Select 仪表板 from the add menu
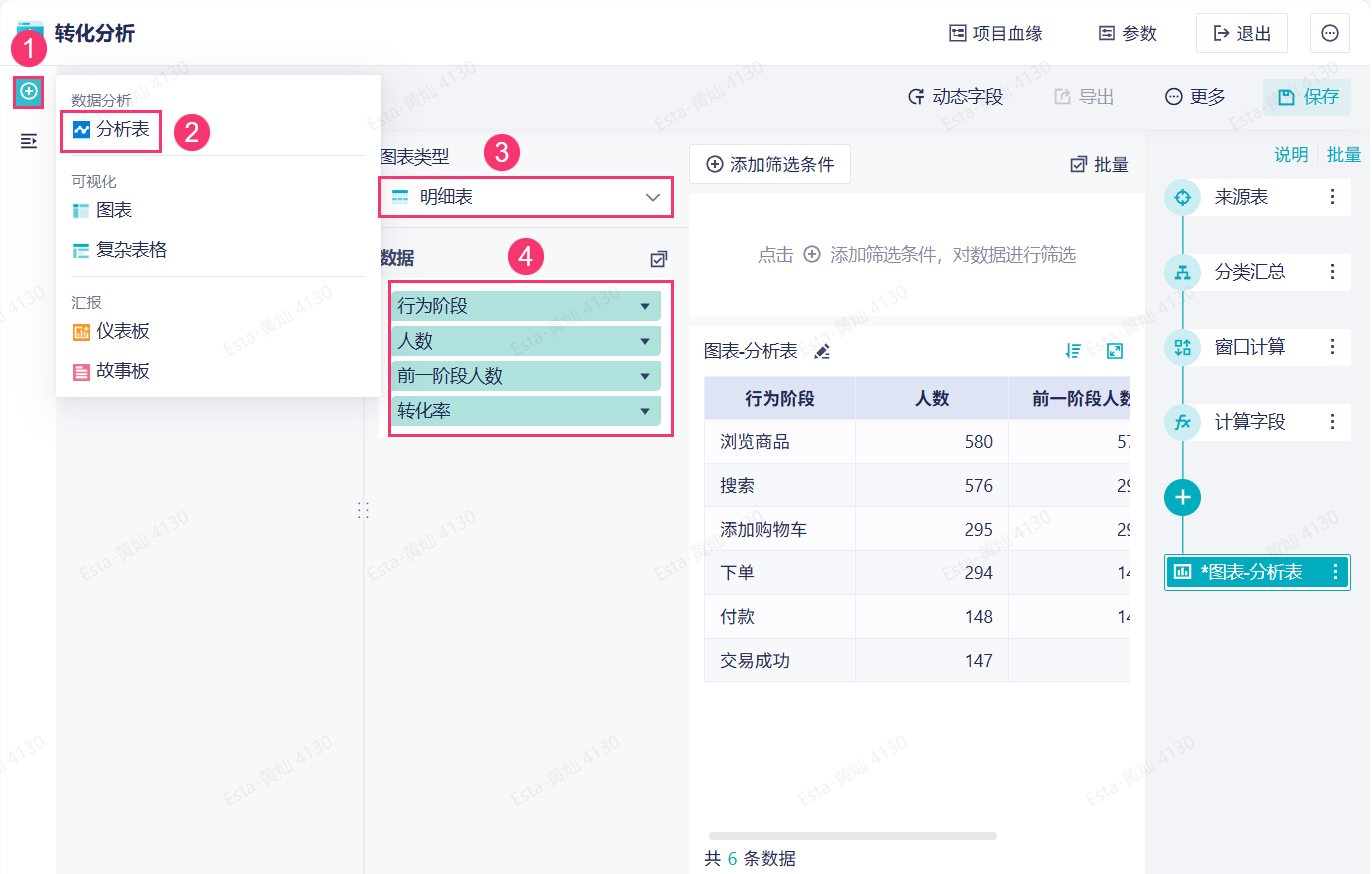The width and height of the screenshot is (1372, 874). point(122,331)
